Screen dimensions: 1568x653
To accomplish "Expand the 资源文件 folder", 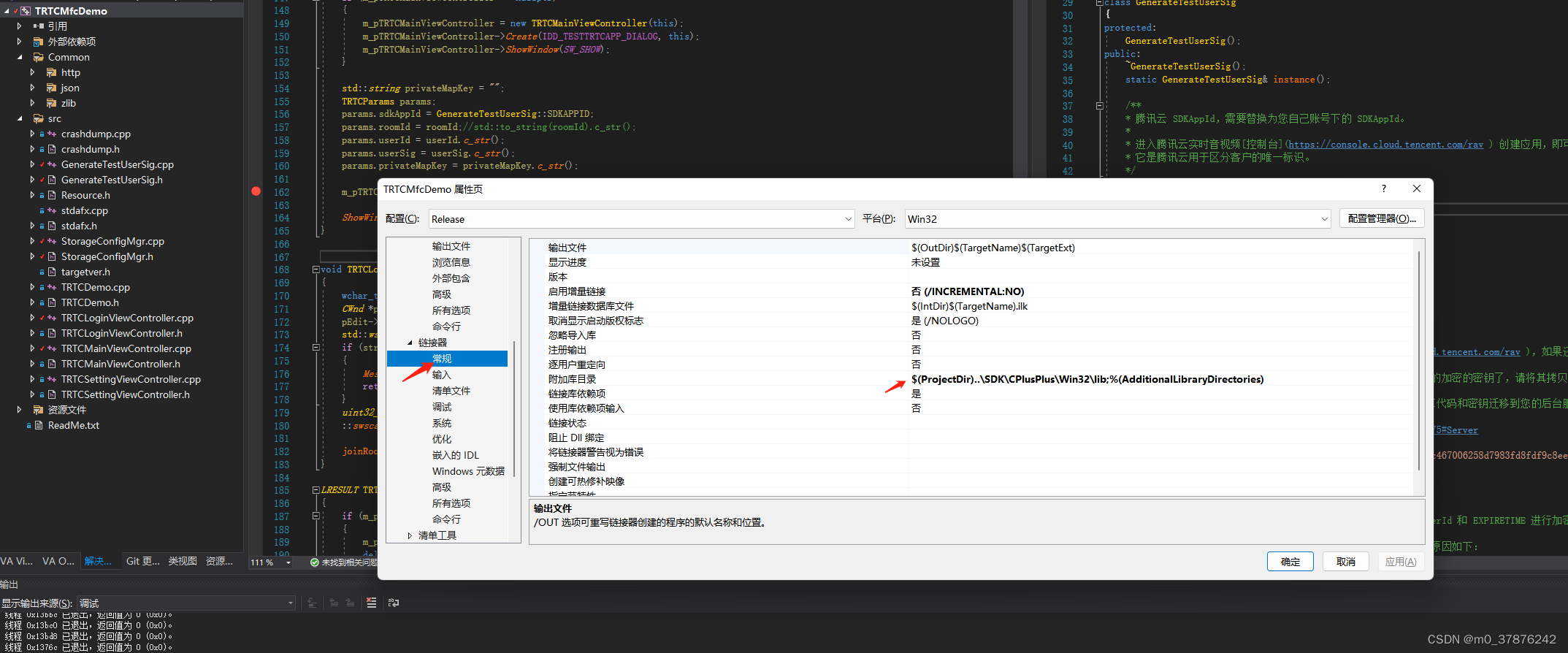I will pyautogui.click(x=20, y=410).
